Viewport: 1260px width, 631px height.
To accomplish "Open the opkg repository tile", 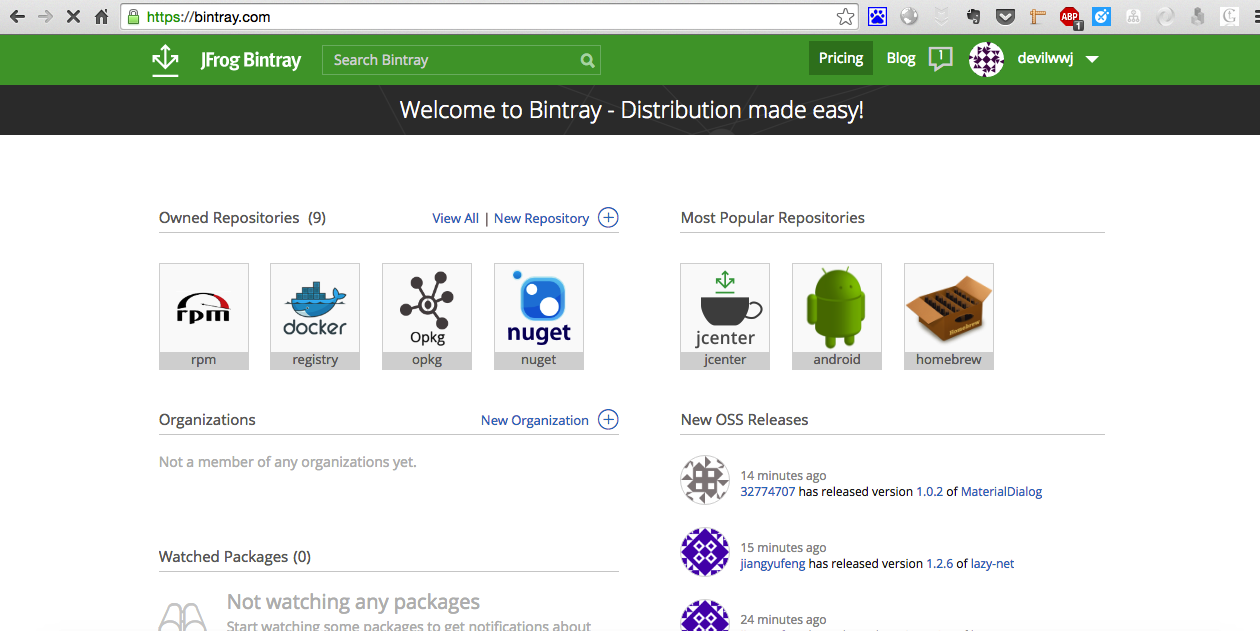I will (427, 316).
